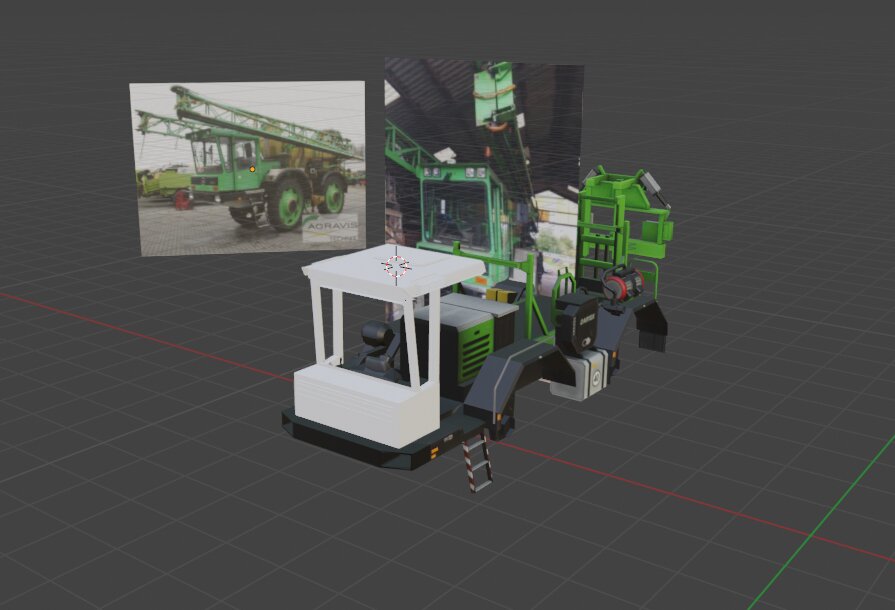This screenshot has width=895, height=610.
Task: Select the red hose reel at the rear
Action: [623, 284]
